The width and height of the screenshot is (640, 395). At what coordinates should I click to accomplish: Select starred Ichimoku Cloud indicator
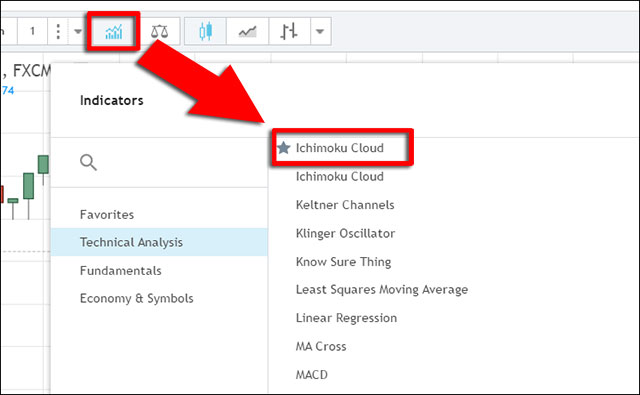tap(340, 148)
